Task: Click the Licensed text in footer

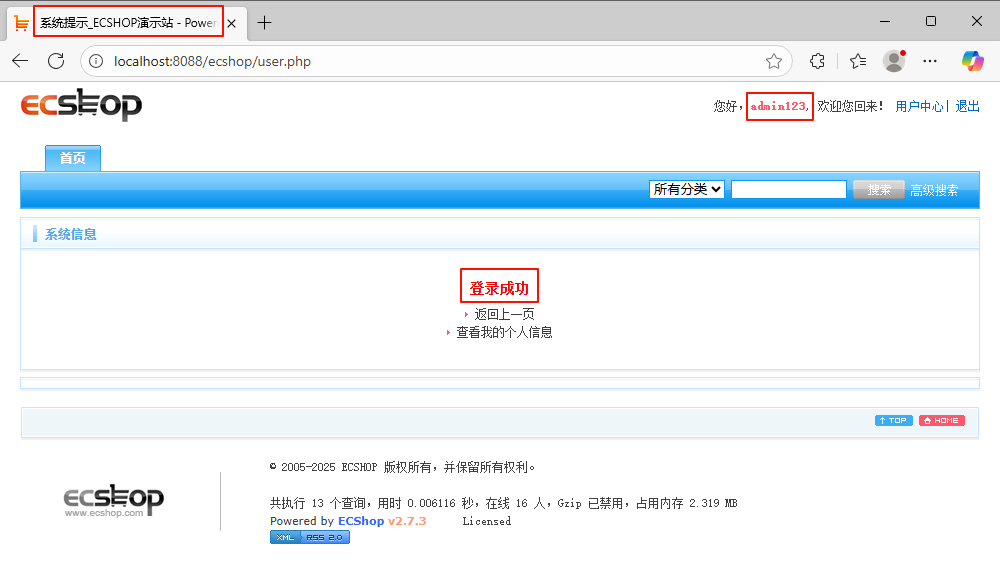Action: tap(487, 521)
